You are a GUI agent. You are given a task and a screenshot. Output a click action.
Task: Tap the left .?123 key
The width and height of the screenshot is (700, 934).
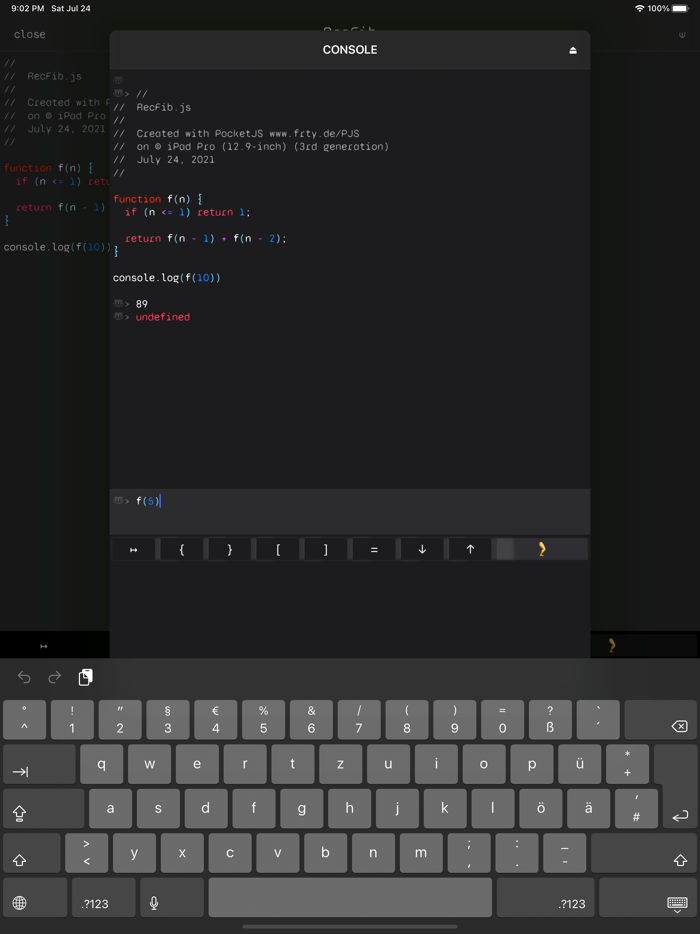point(104,898)
